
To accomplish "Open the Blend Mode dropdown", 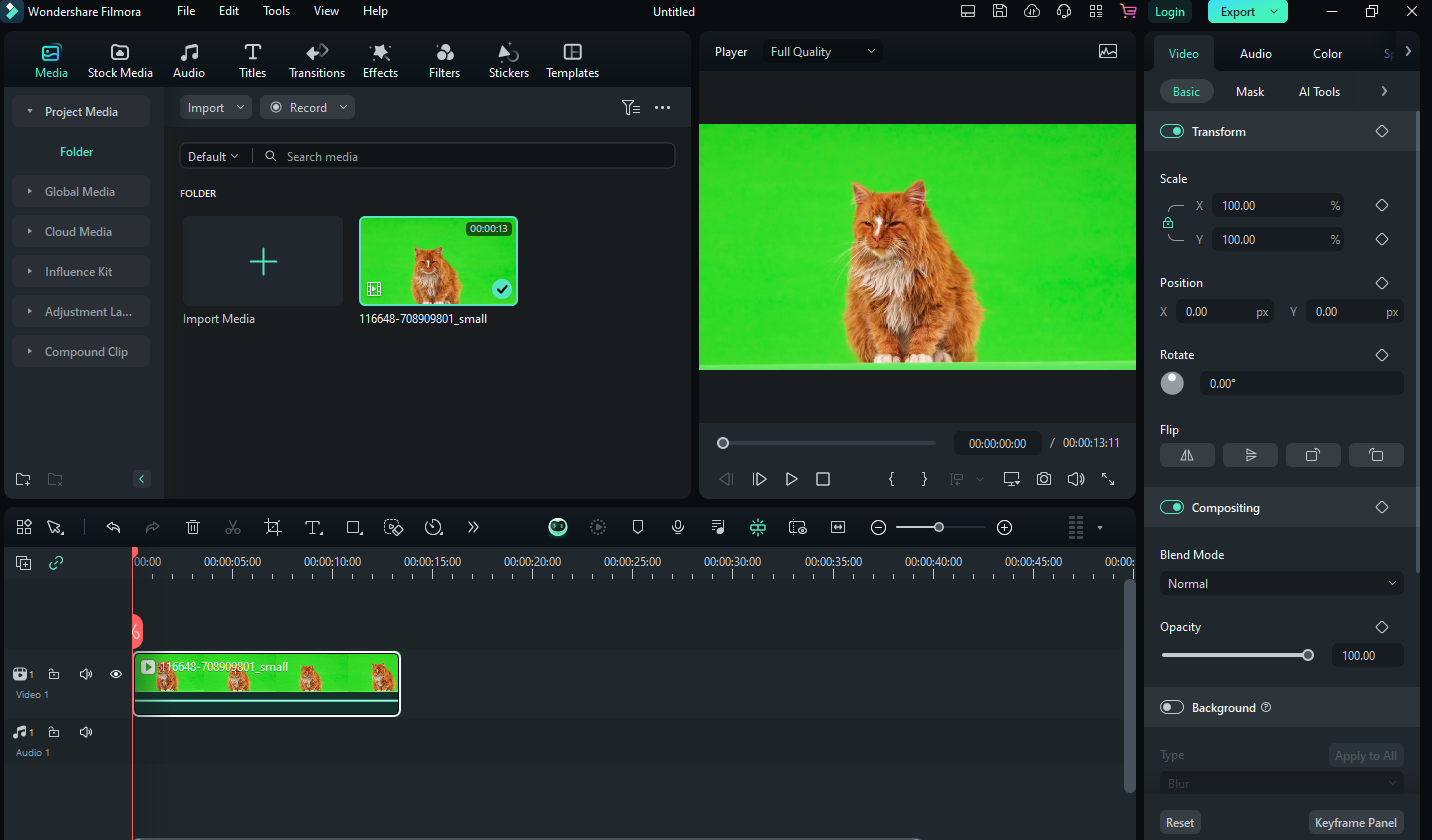I will tap(1281, 583).
